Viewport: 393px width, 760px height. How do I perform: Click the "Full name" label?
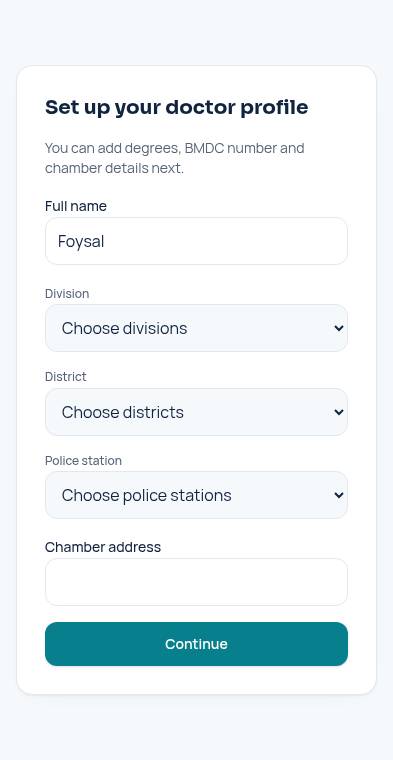(x=76, y=206)
